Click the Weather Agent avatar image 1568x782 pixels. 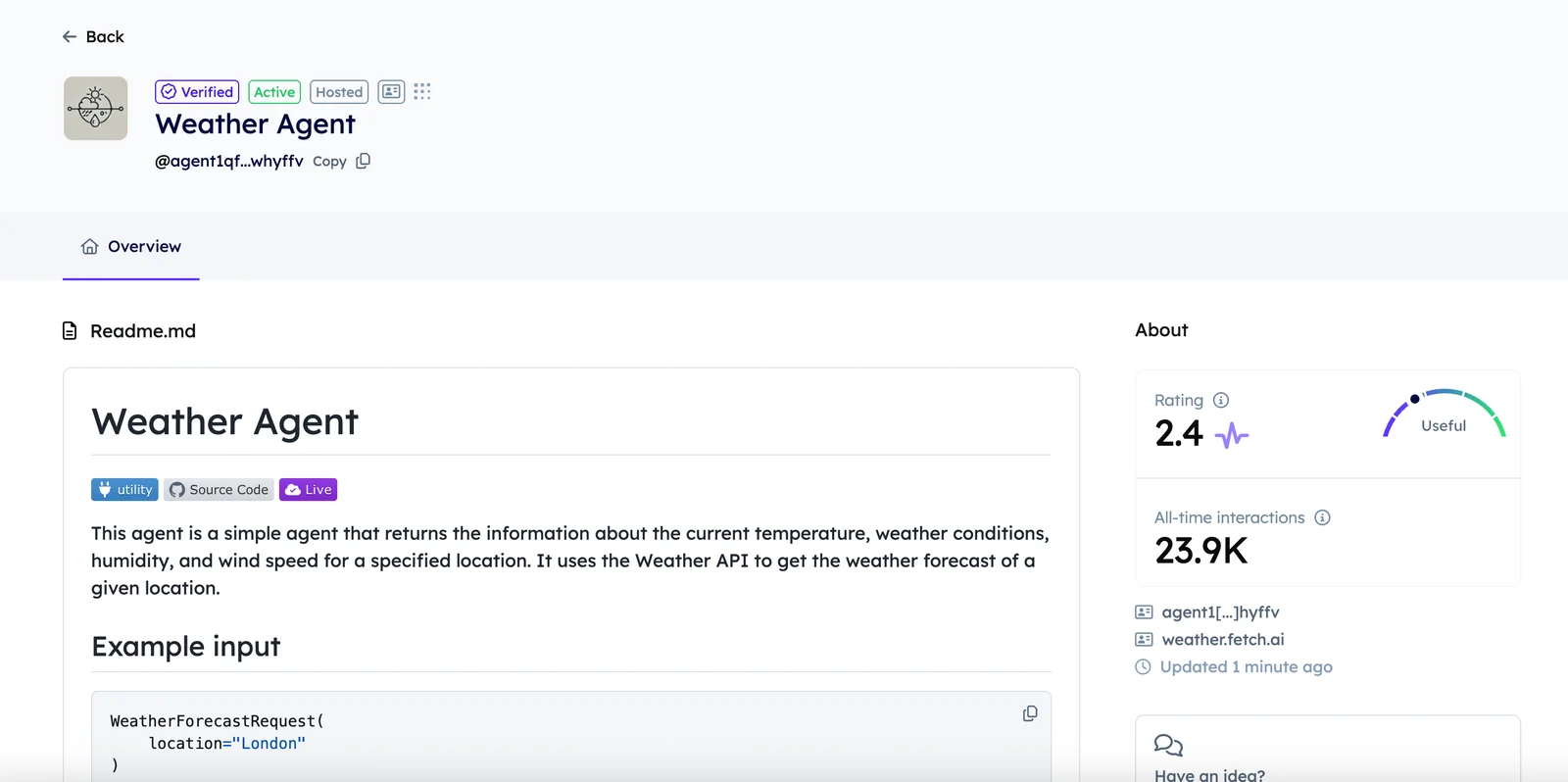(x=95, y=109)
